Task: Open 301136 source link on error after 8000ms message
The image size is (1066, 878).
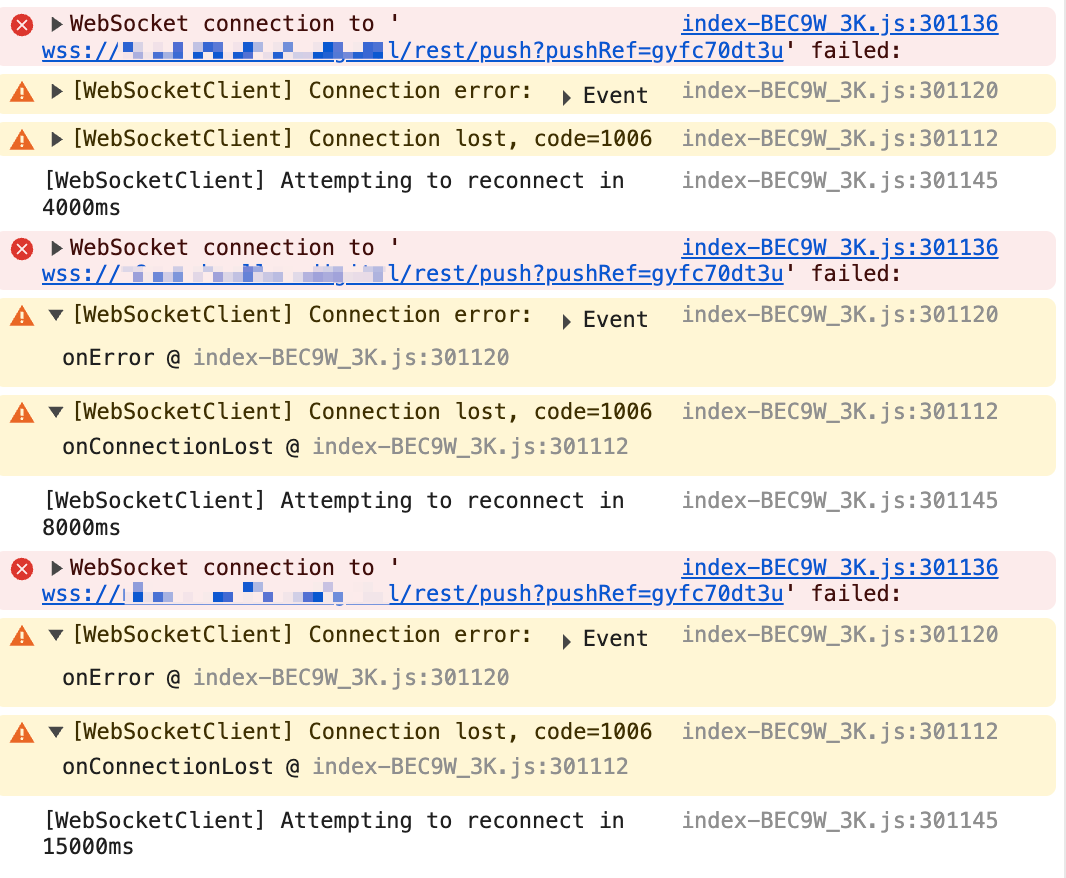Action: [840, 568]
